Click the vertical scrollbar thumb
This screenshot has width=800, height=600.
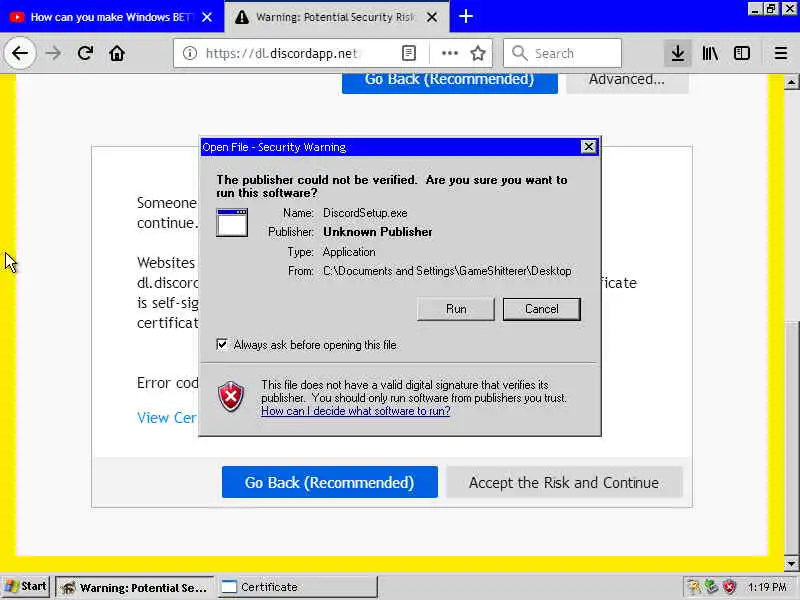(x=791, y=437)
